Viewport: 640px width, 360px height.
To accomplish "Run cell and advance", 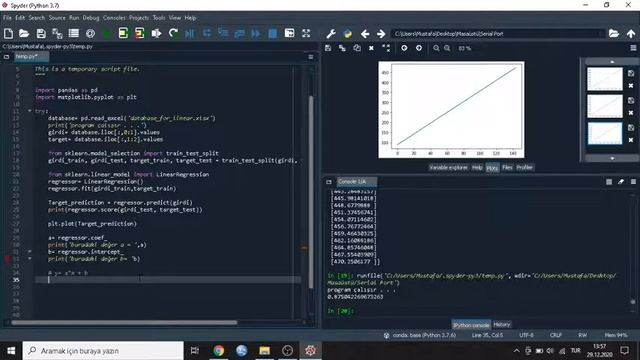I will (140, 33).
